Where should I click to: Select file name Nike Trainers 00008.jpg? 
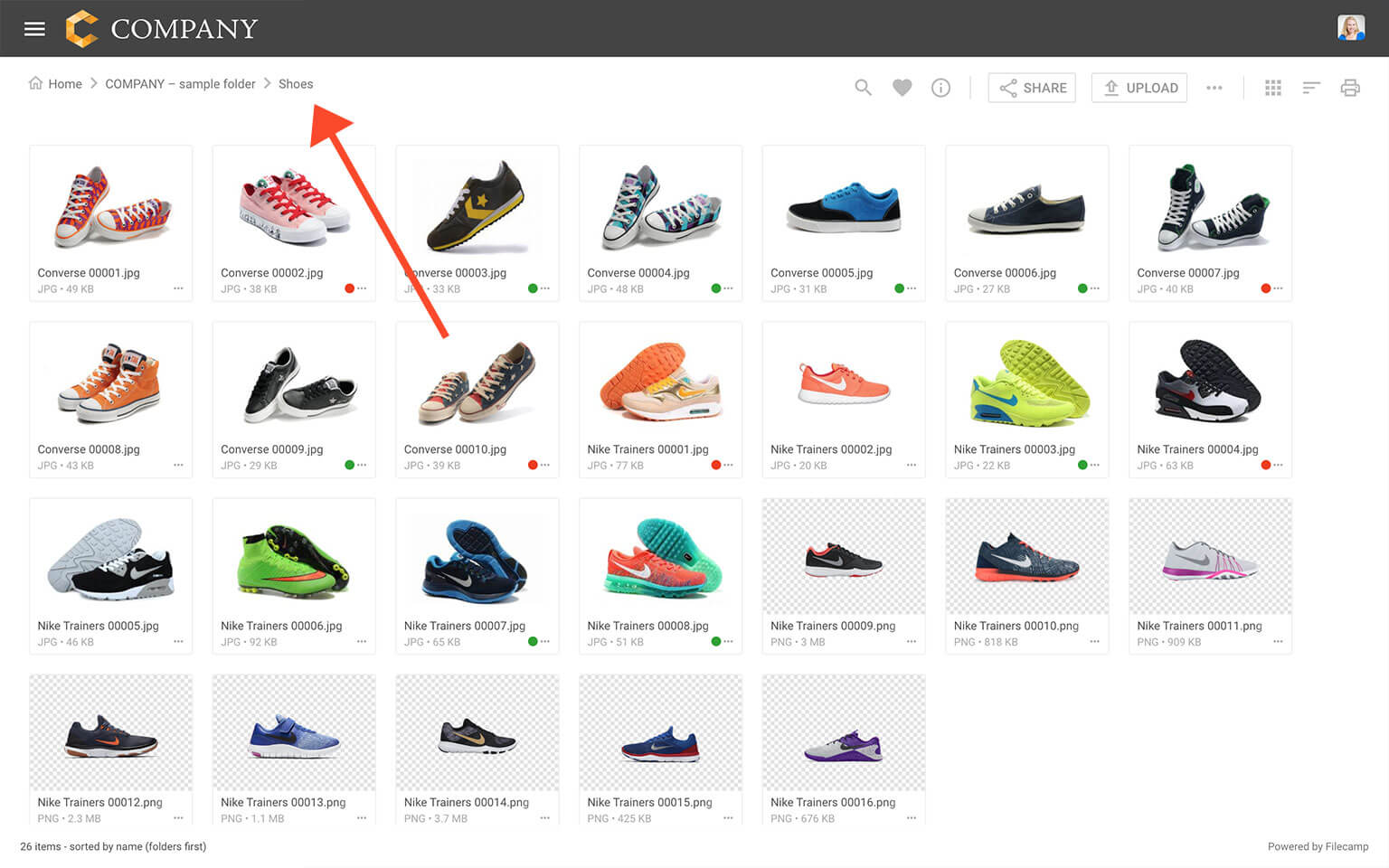[x=647, y=626]
